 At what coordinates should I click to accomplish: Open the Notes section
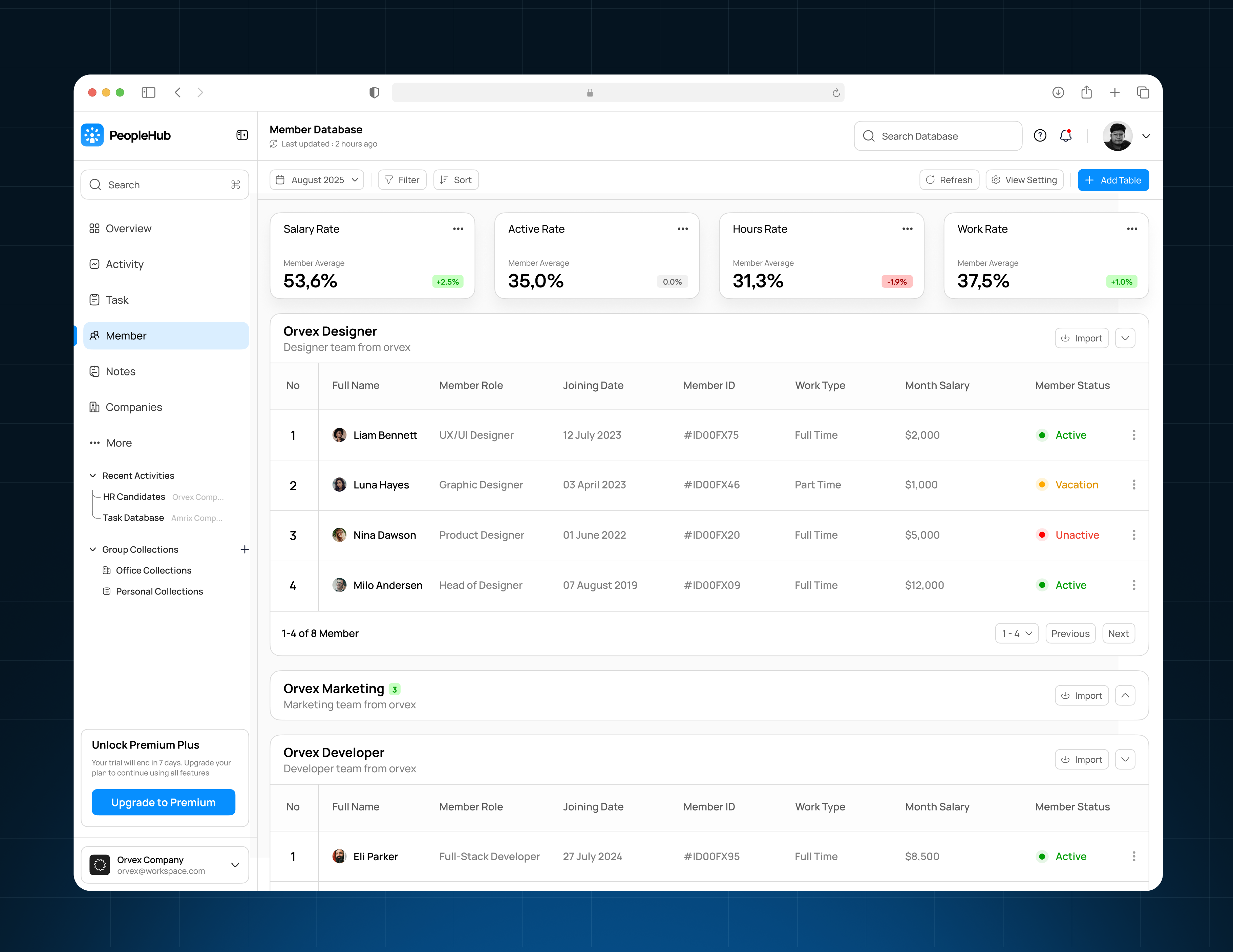pyautogui.click(x=120, y=371)
